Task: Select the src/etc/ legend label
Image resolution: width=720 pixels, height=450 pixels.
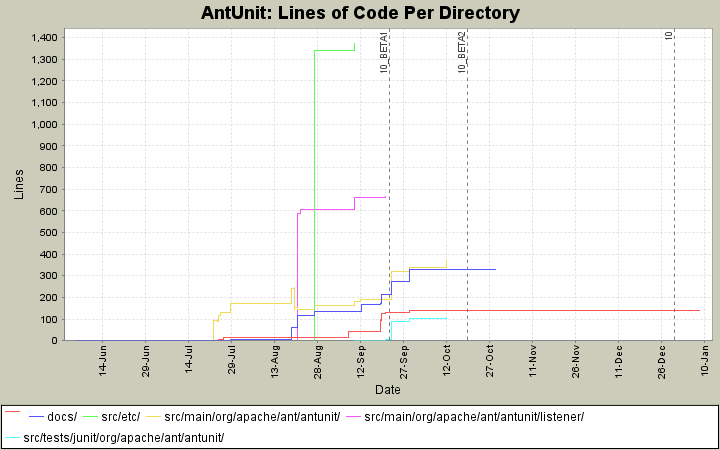Action: point(121,417)
